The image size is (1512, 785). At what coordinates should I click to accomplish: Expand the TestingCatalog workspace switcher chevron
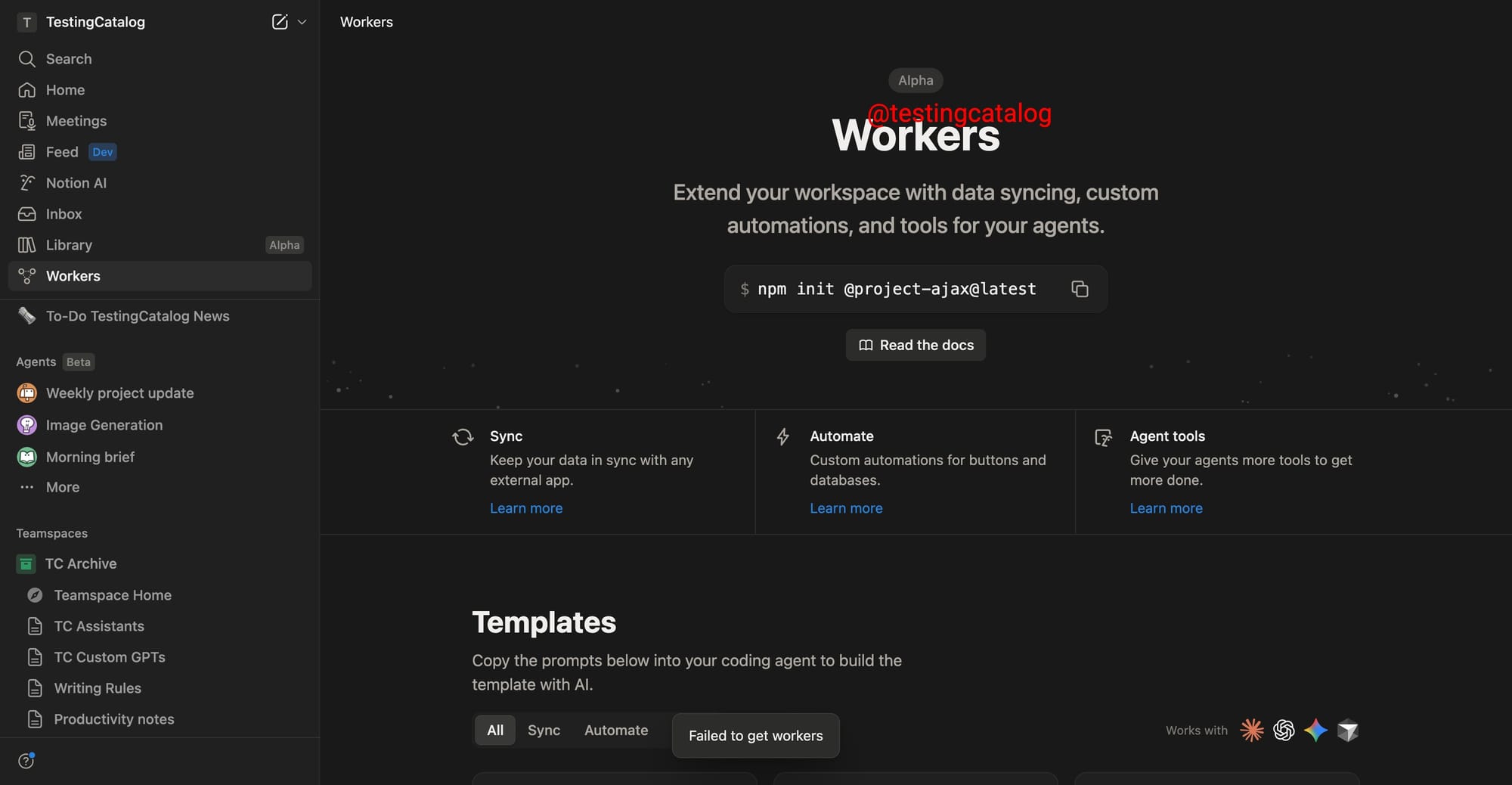point(302,22)
